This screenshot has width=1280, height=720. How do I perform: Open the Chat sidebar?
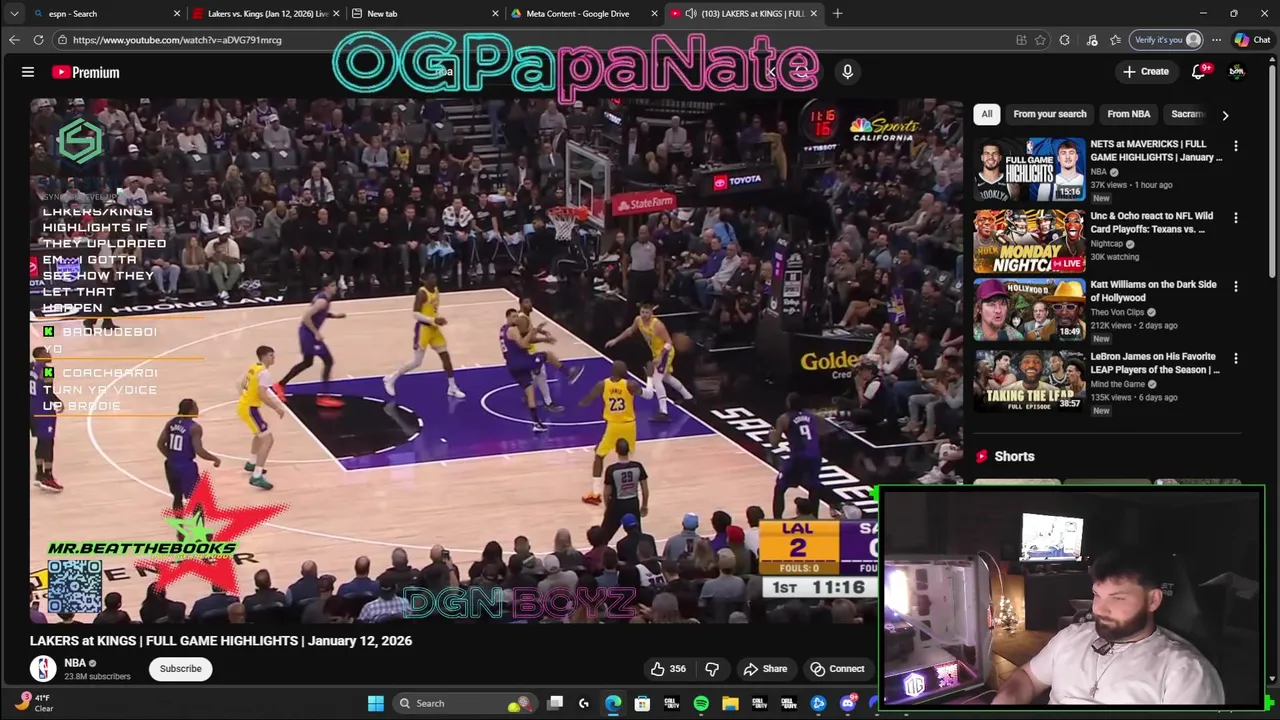1253,40
